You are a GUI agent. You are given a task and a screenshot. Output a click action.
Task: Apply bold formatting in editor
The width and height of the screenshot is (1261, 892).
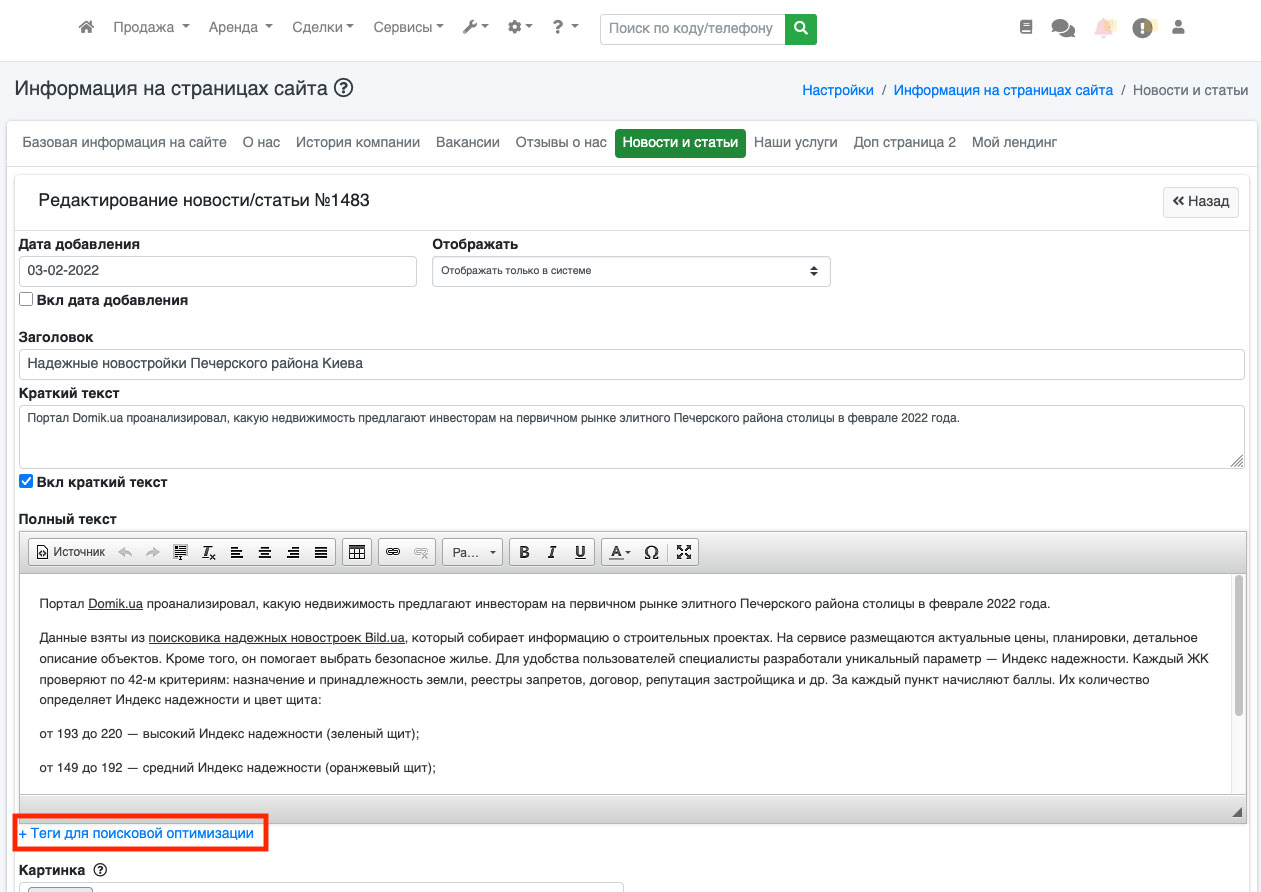pos(524,552)
